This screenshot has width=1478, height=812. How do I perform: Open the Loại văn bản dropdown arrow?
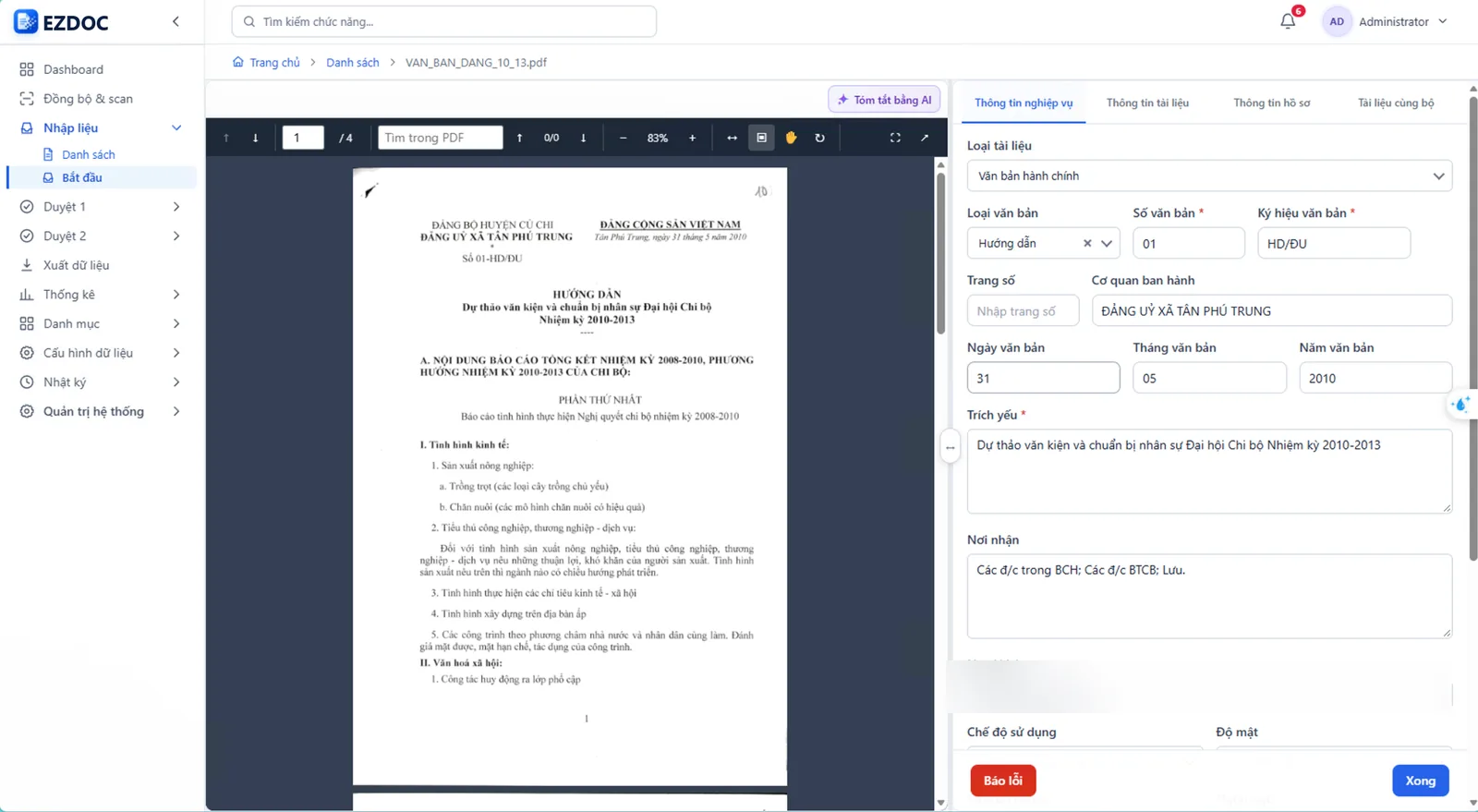[1107, 243]
